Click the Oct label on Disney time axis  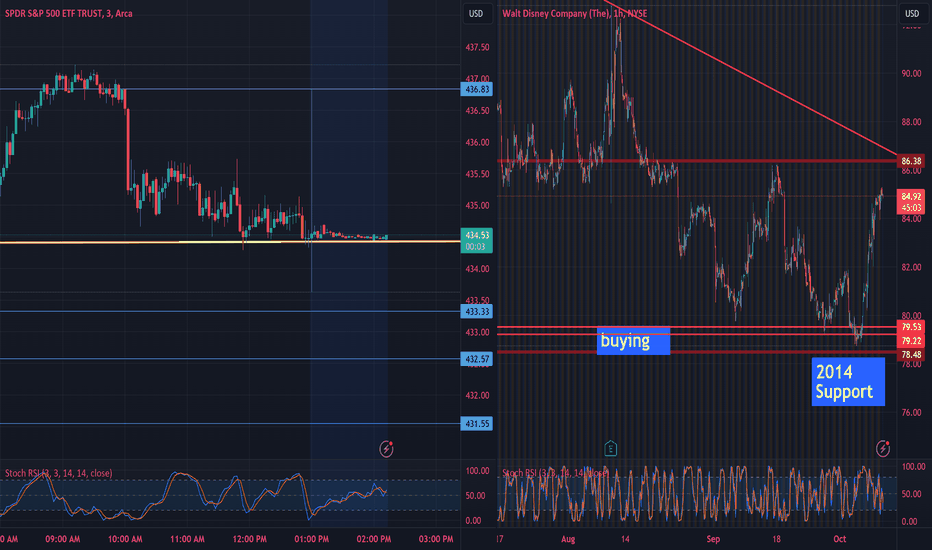[x=839, y=539]
